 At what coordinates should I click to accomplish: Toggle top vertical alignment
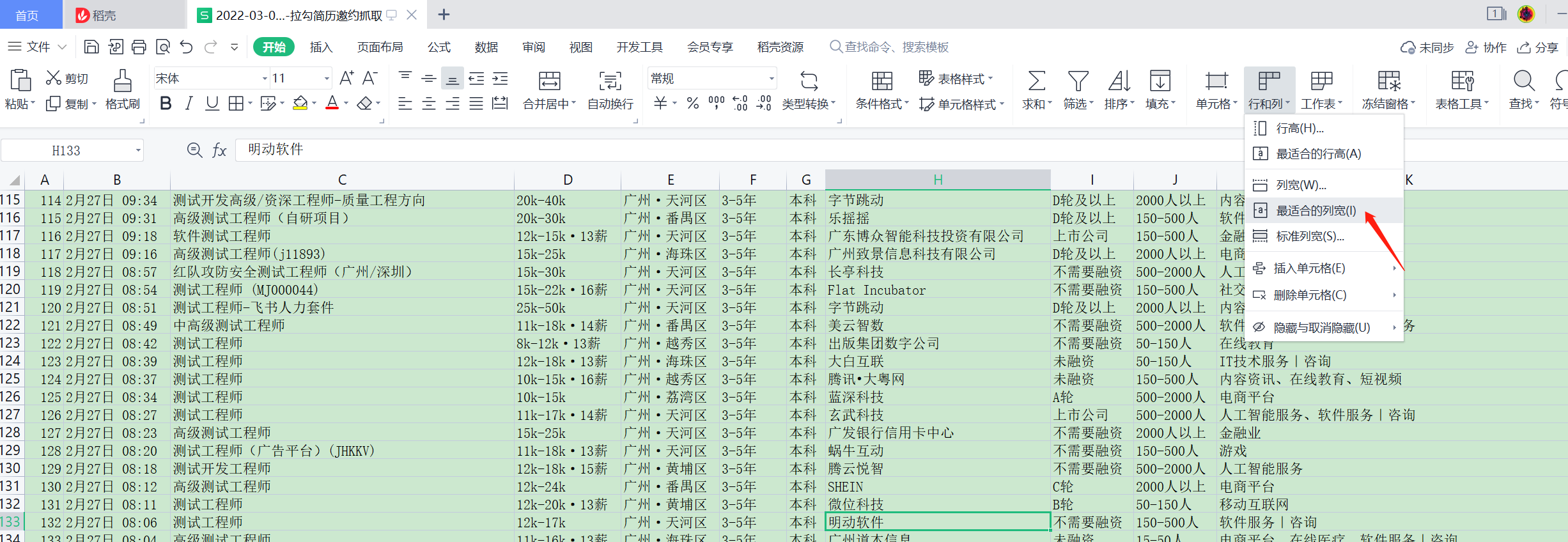pyautogui.click(x=405, y=77)
